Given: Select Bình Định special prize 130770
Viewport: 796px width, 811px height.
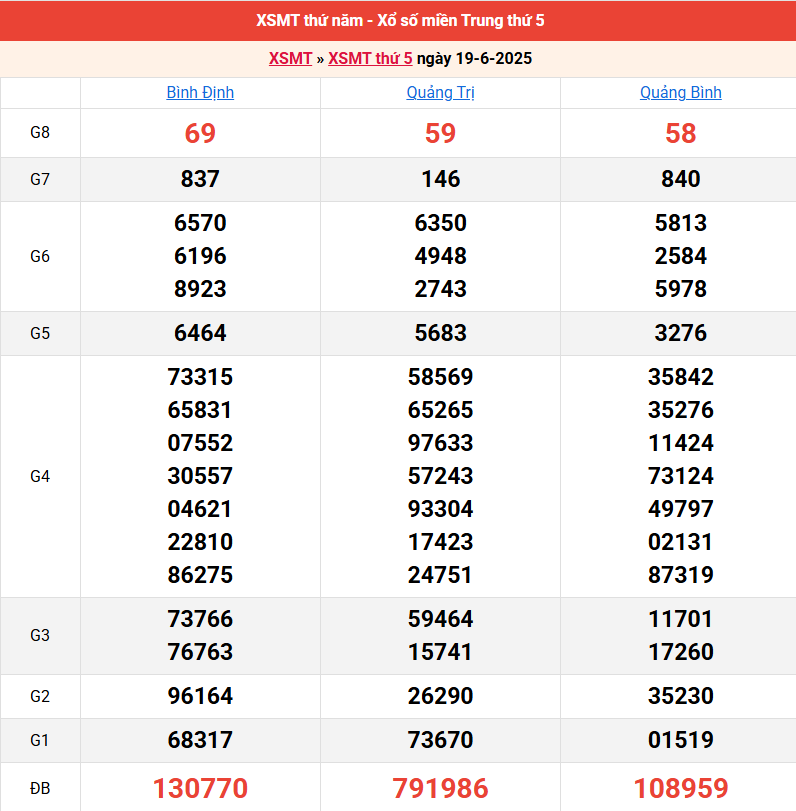Looking at the screenshot, I should (200, 788).
